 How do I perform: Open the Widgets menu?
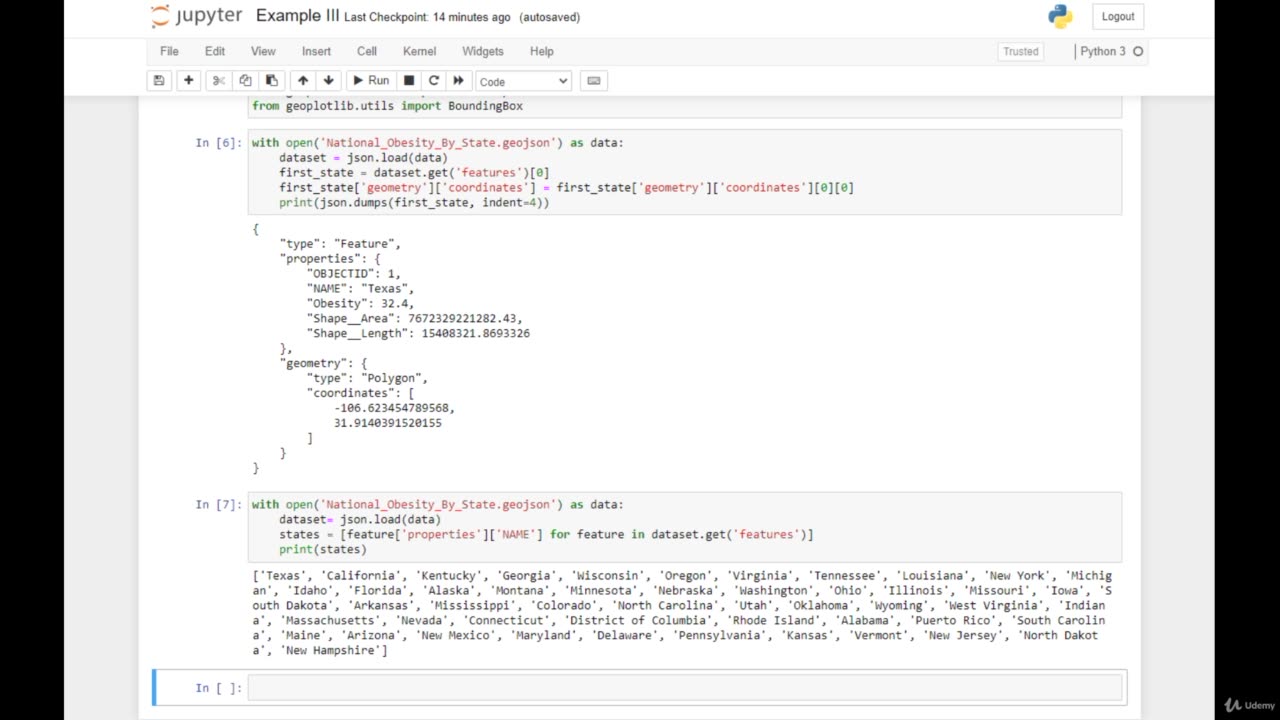pyautogui.click(x=483, y=51)
